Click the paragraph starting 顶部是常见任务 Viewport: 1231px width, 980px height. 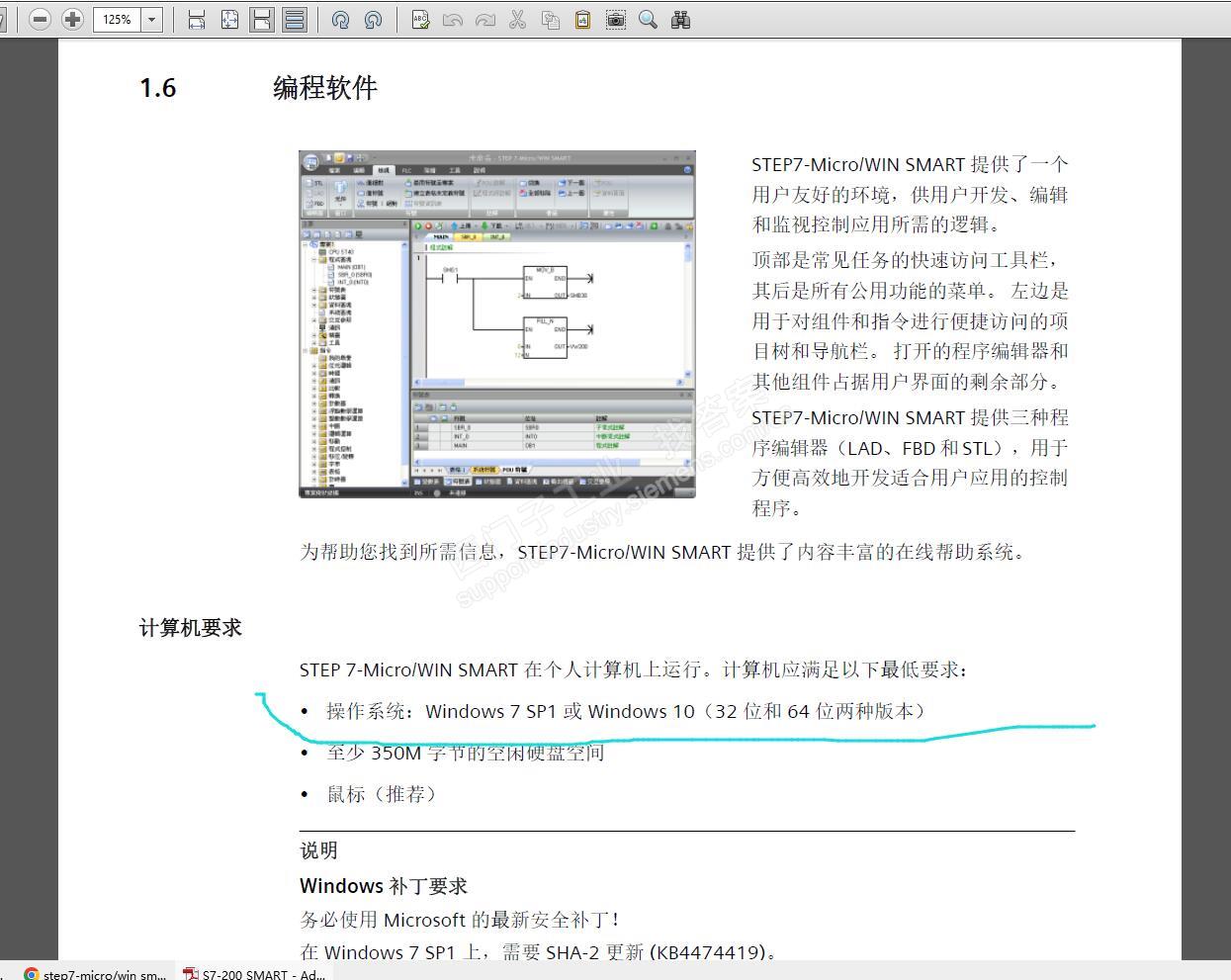[910, 320]
